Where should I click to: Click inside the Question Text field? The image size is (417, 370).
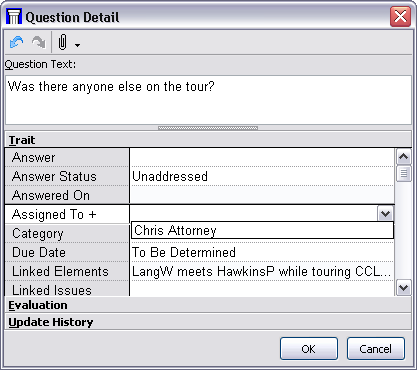coord(208,100)
